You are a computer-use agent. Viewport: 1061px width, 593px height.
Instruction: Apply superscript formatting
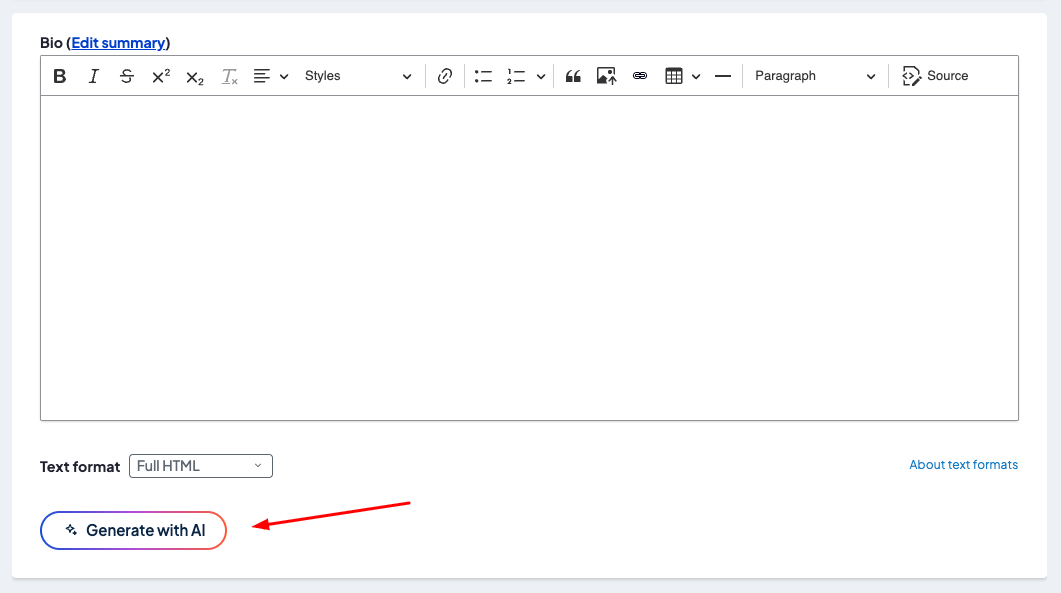(161, 76)
